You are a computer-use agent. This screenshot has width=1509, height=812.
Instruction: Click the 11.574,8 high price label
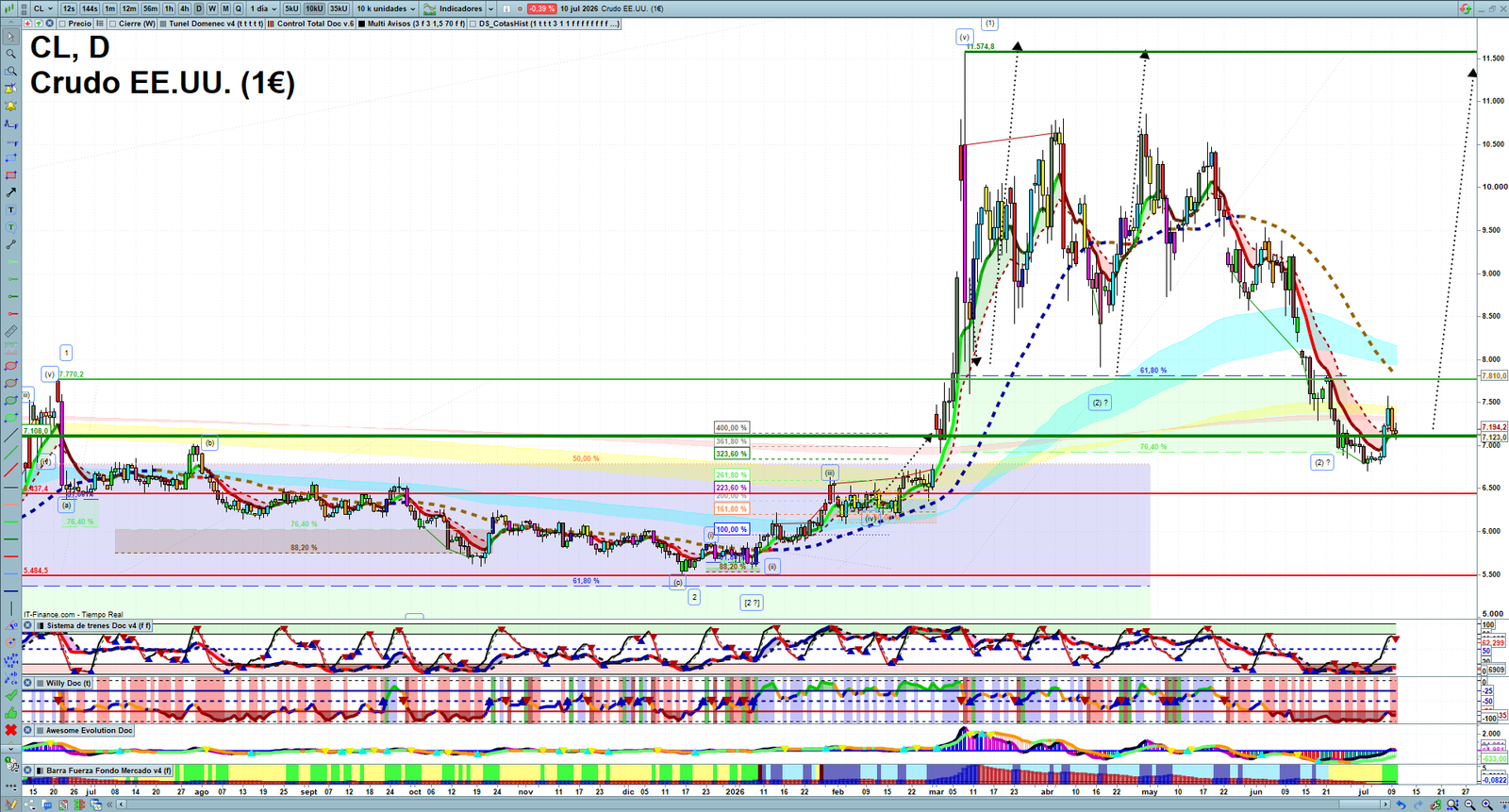(x=980, y=46)
